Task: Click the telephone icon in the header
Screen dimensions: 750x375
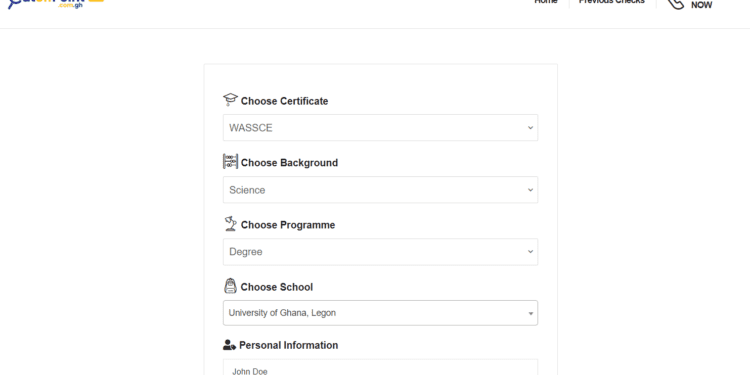Action: (675, 4)
